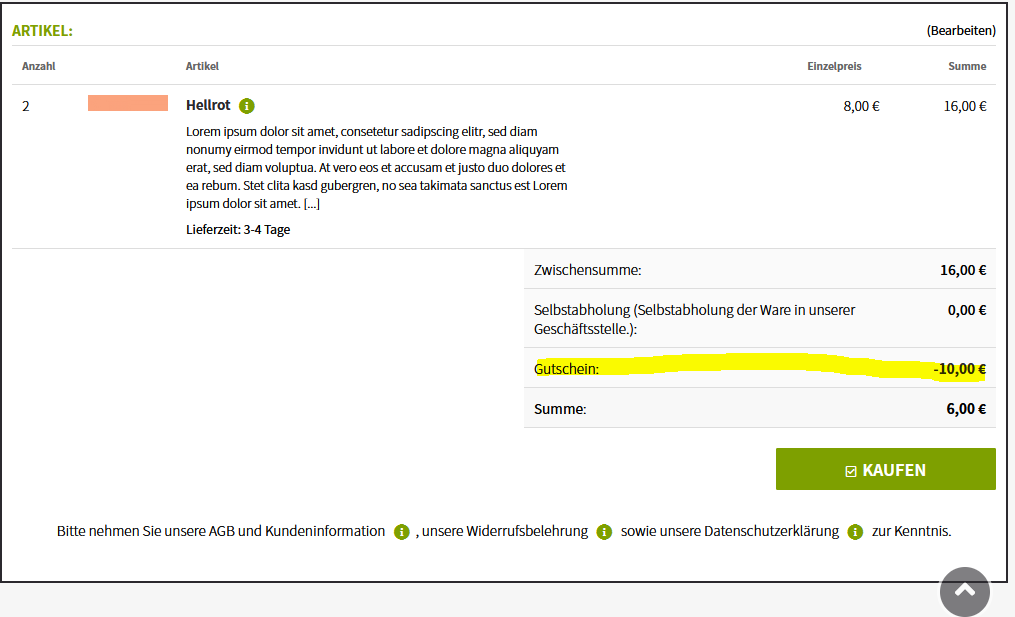Click the Widerrufsbelehrung info icon
The width and height of the screenshot is (1015, 617).
point(604,532)
